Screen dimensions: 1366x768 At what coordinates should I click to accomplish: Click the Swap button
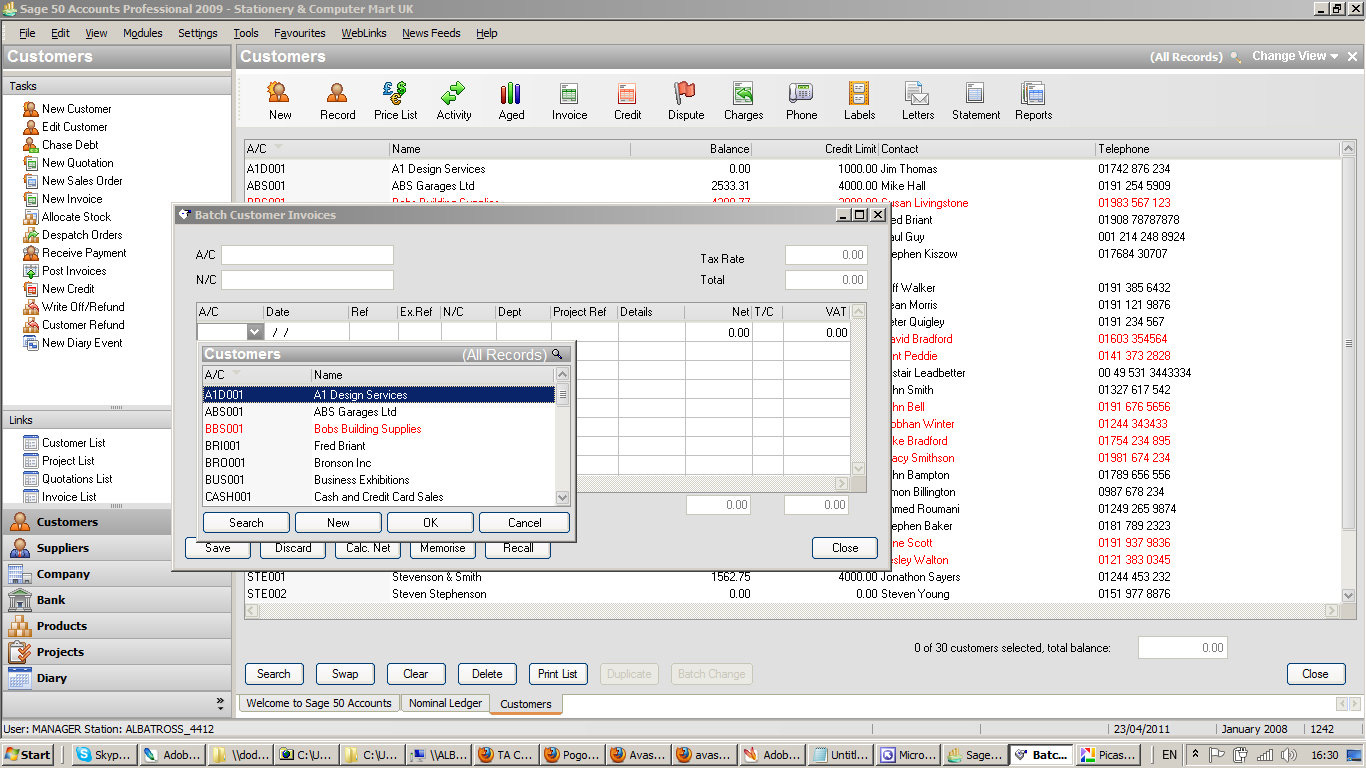[345, 674]
